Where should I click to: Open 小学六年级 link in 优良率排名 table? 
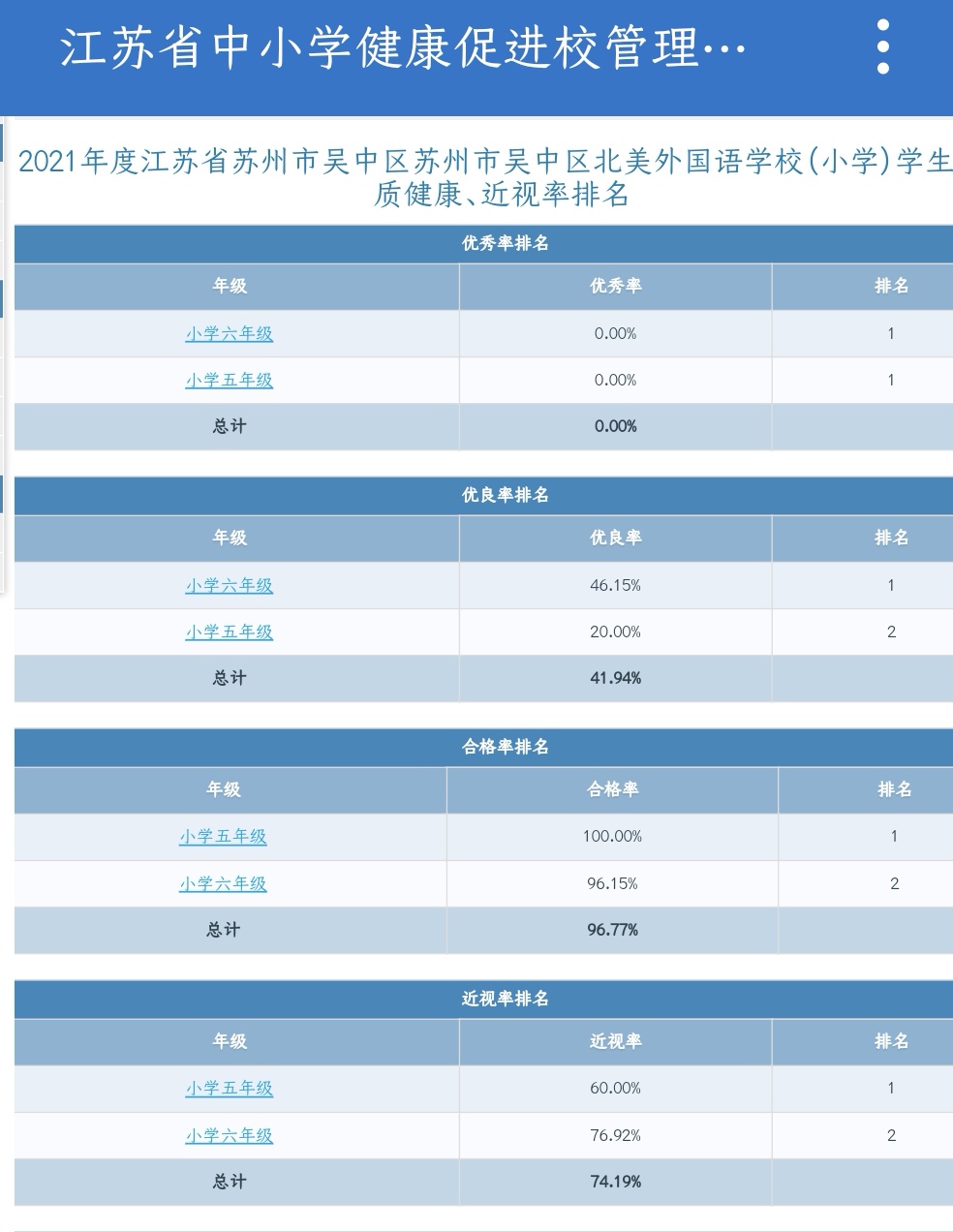[x=230, y=585]
